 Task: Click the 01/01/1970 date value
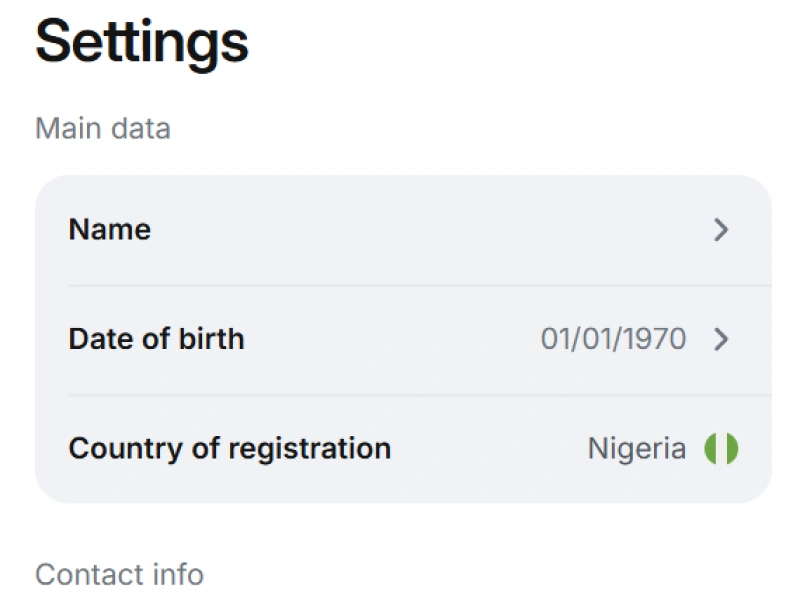click(x=613, y=339)
